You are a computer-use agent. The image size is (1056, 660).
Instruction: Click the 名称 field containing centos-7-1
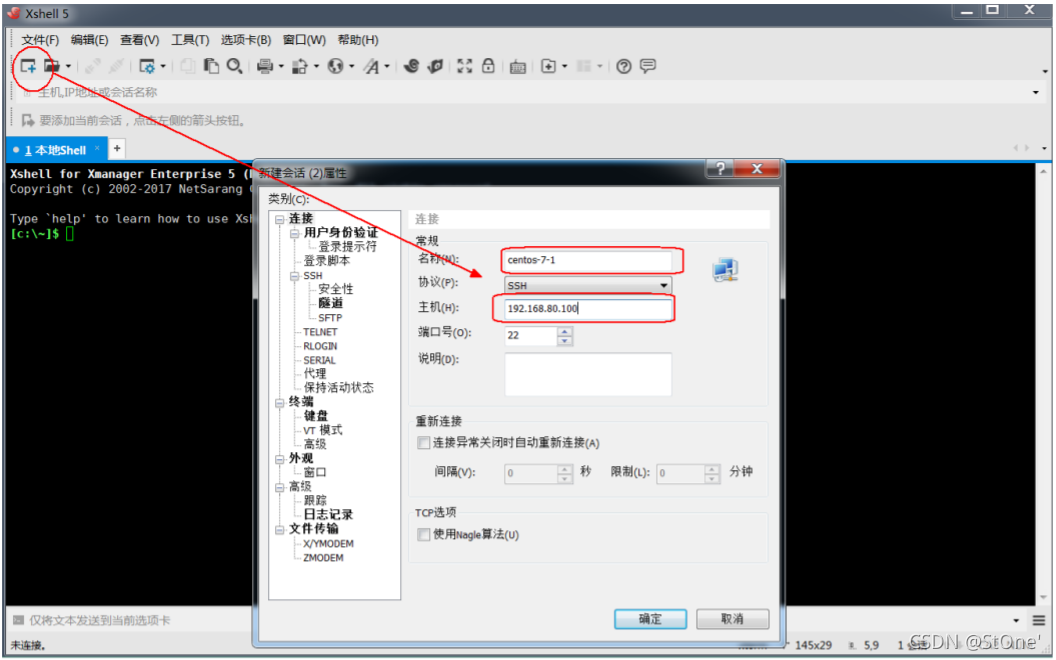(x=588, y=261)
